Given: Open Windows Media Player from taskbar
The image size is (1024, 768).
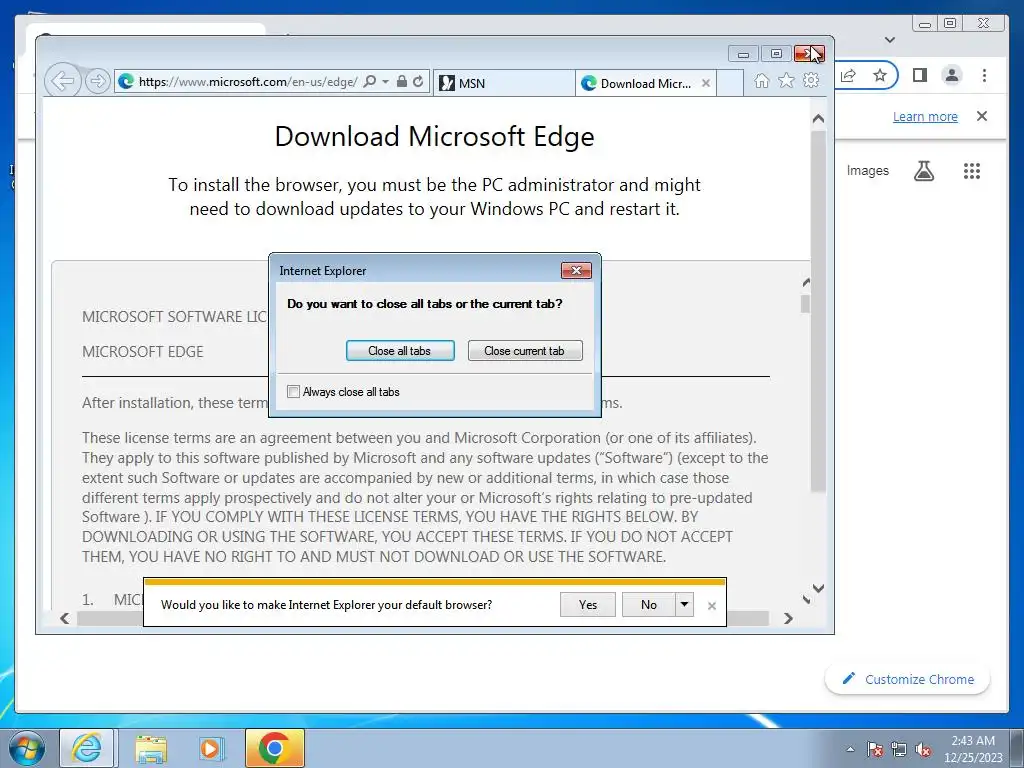Looking at the screenshot, I should [x=210, y=748].
